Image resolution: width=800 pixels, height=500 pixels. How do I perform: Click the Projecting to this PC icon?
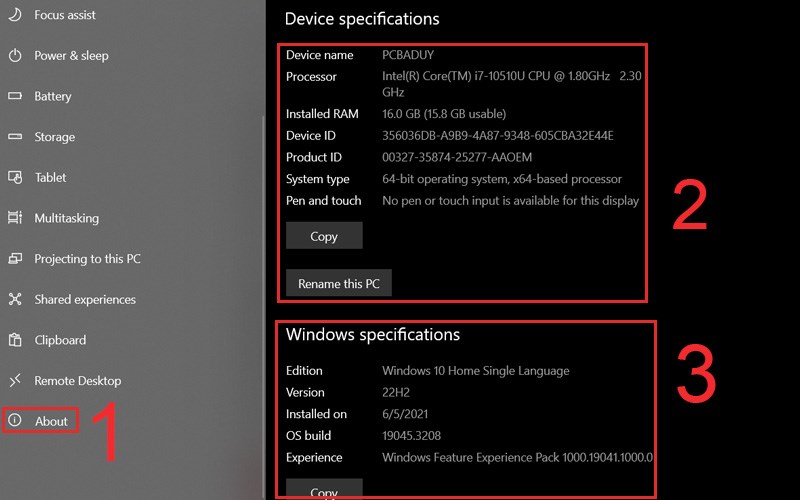(15, 259)
